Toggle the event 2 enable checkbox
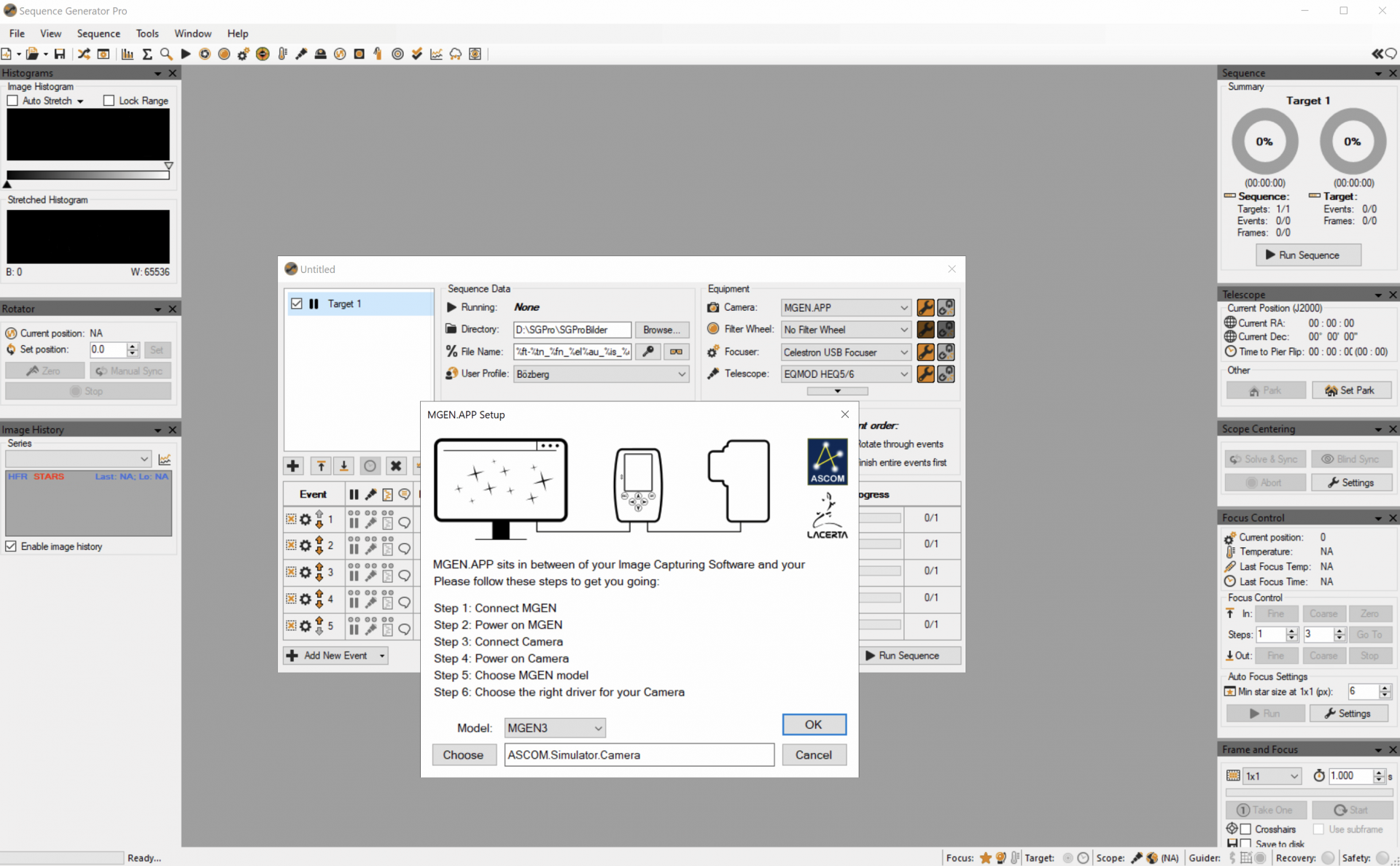 (291, 546)
